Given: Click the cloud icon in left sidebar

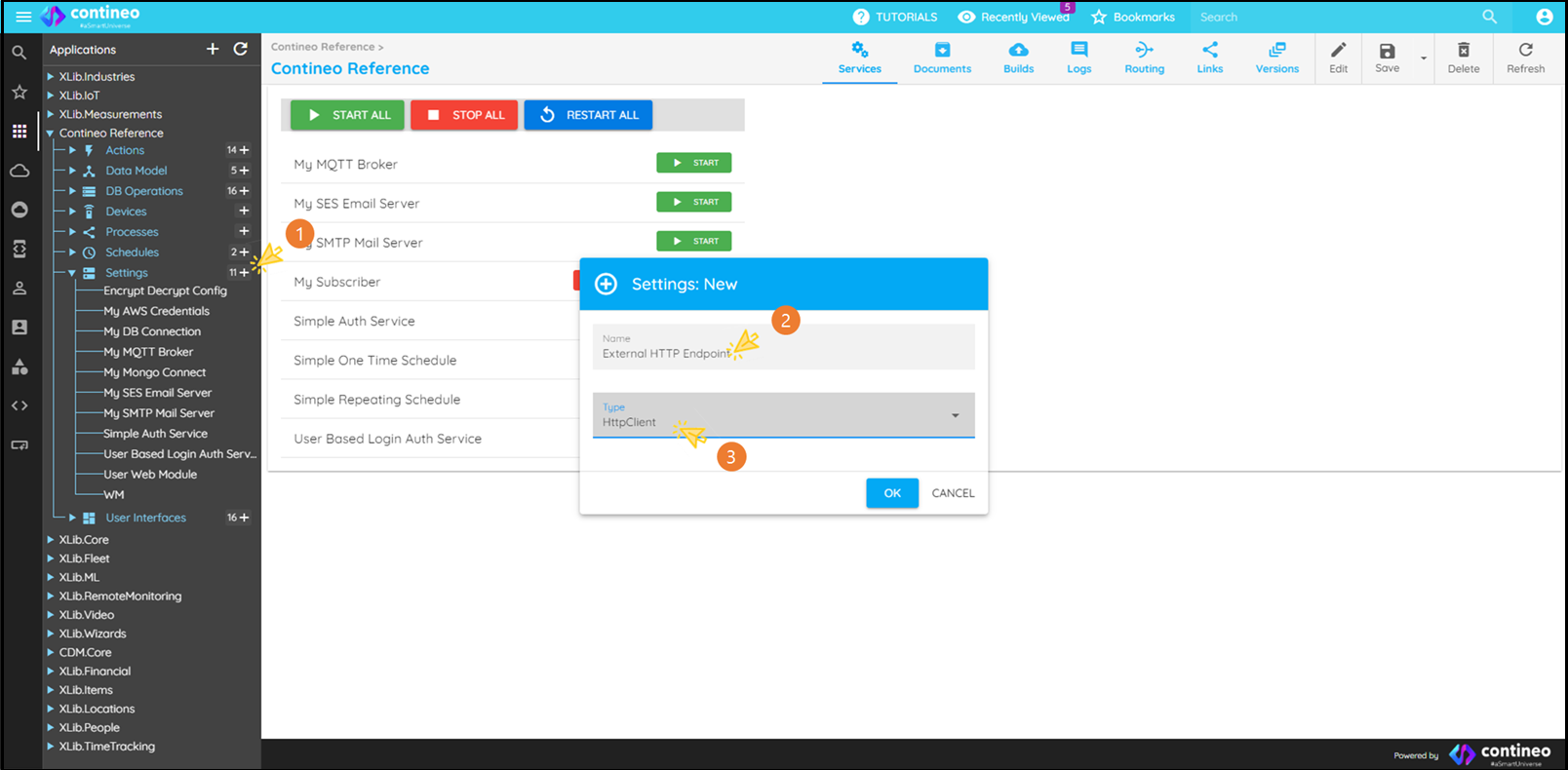Looking at the screenshot, I should 20,171.
